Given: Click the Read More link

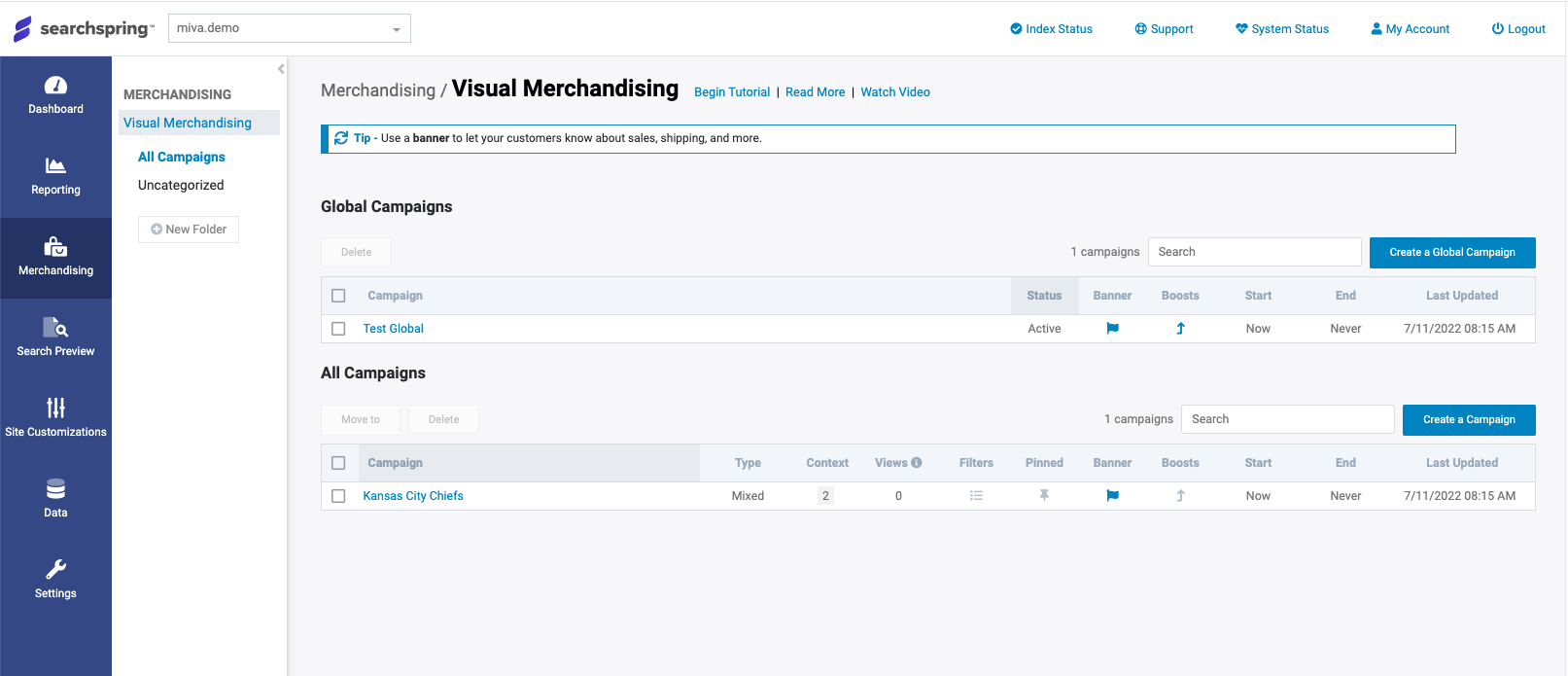Looking at the screenshot, I should 816,92.
